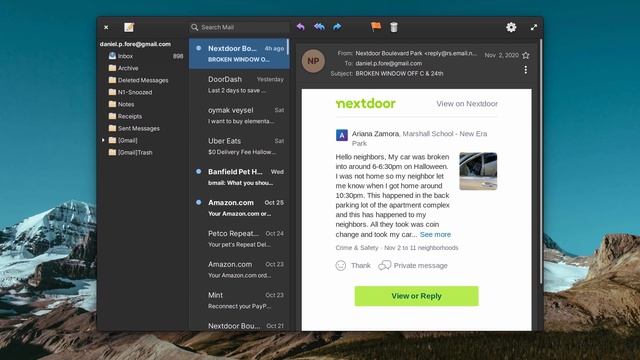Open the Uber Eats $0 Delivery Fee message
This screenshot has width=640, height=360.
(239, 146)
